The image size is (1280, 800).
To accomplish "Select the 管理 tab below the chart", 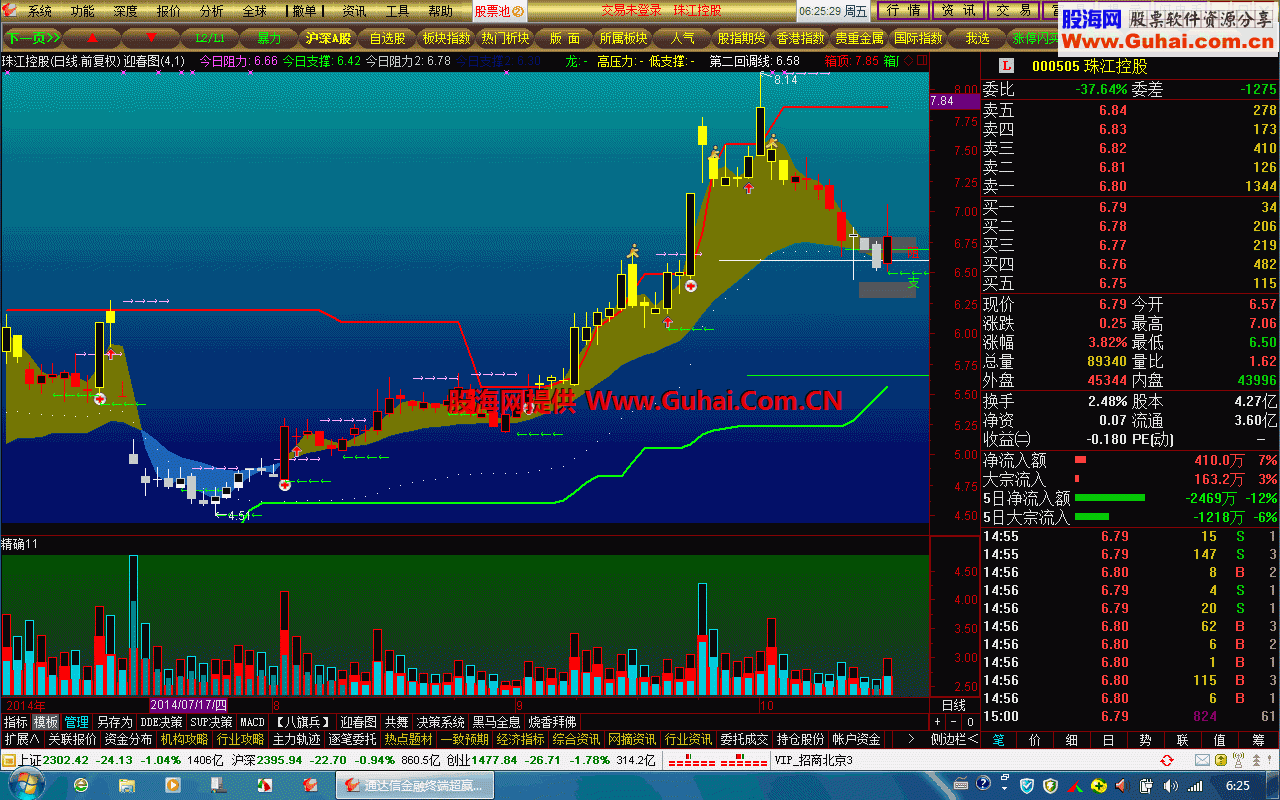I will tap(77, 722).
